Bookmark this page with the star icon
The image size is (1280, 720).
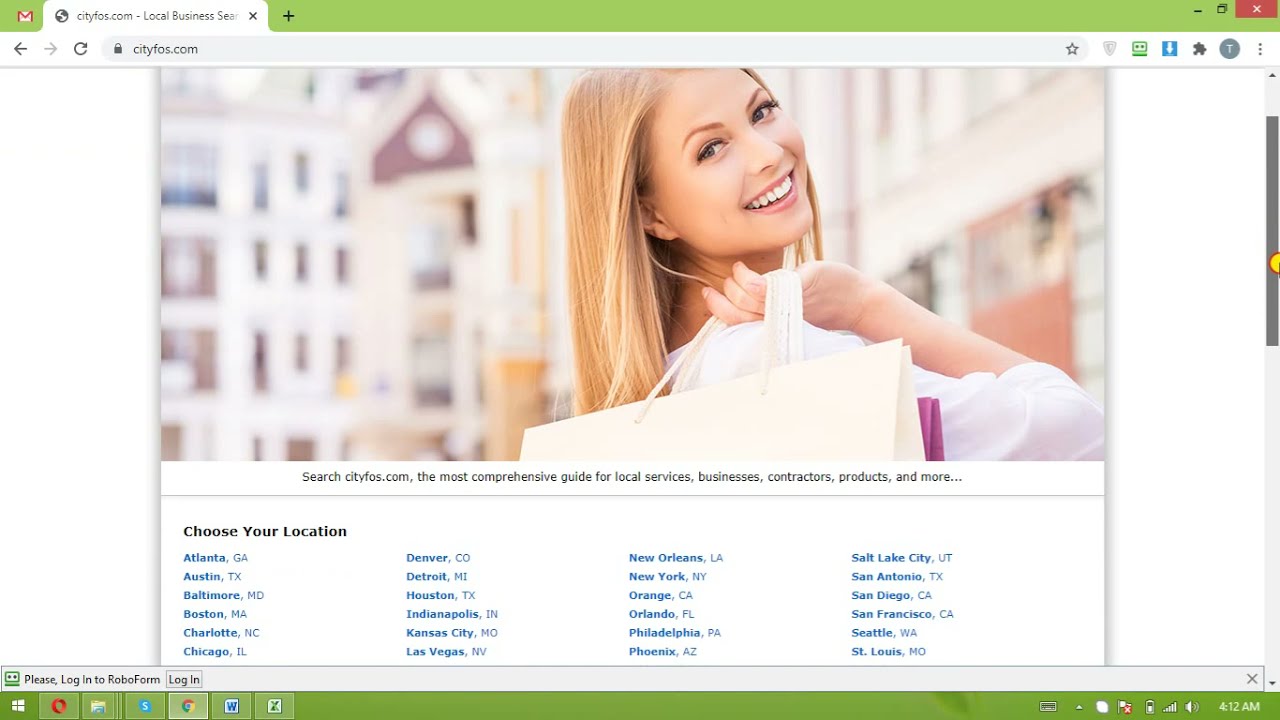tap(1072, 48)
